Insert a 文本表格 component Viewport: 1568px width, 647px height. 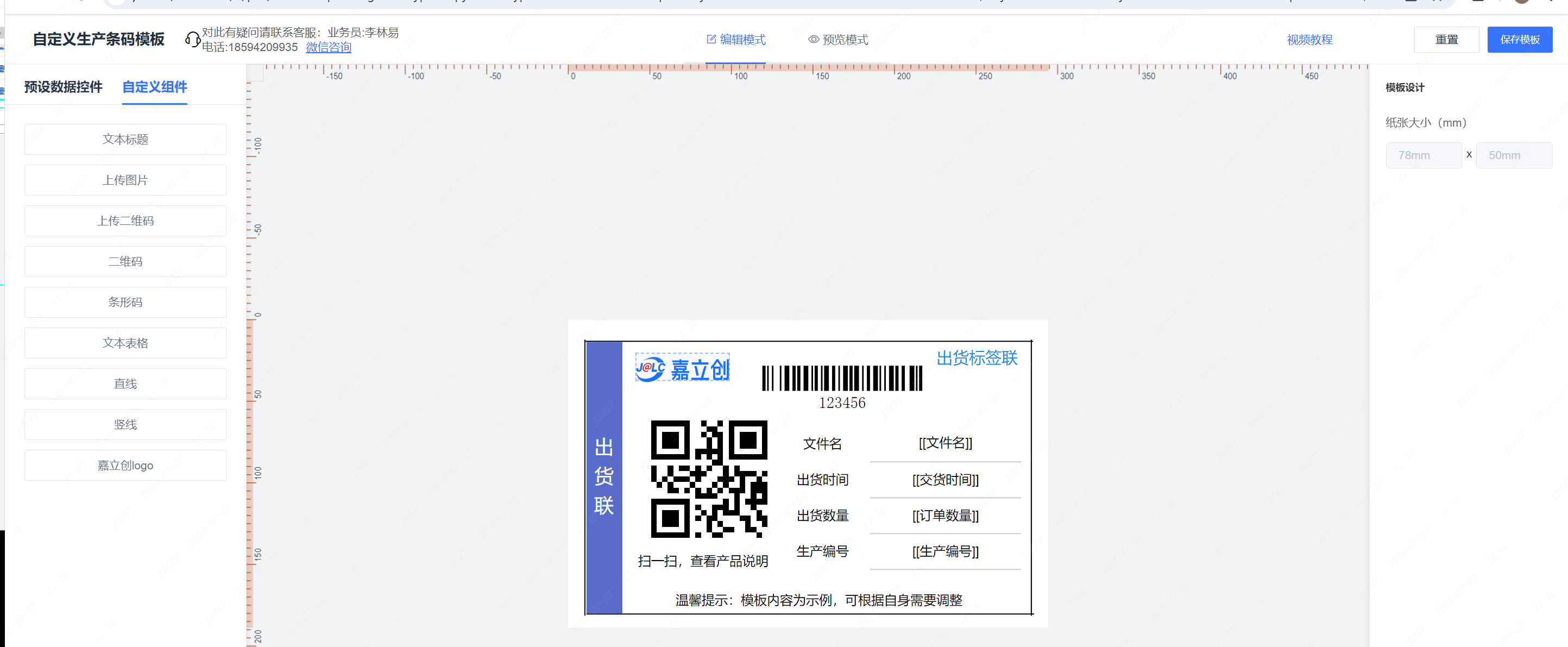pos(125,343)
